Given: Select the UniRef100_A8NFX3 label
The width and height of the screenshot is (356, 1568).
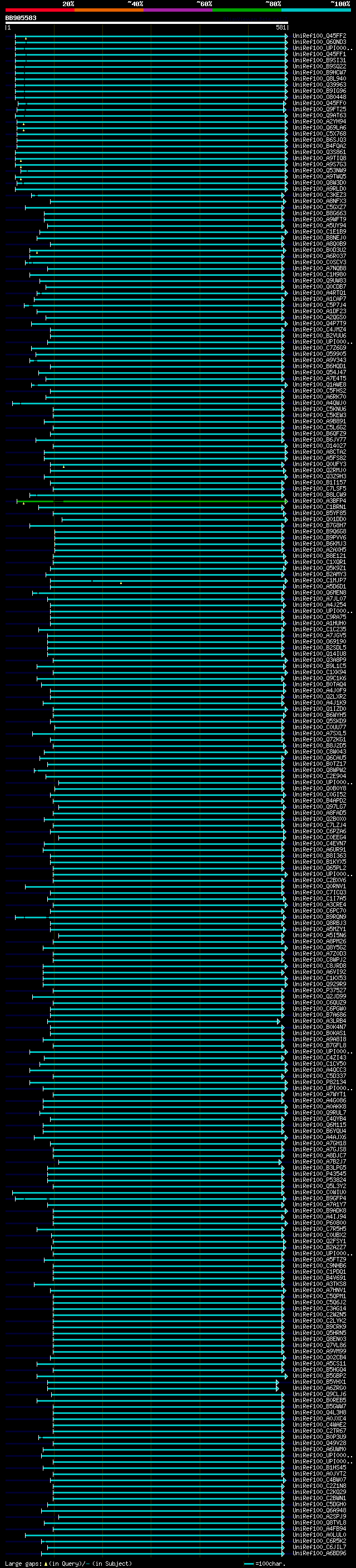Looking at the screenshot, I should point(319,201).
